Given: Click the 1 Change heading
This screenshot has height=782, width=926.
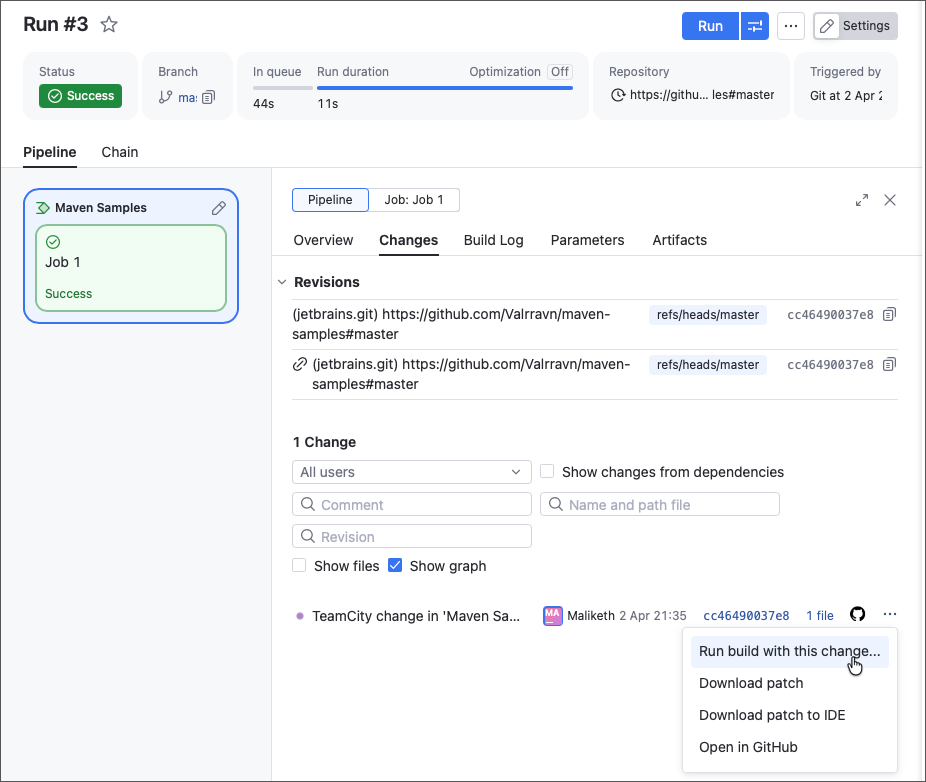Looking at the screenshot, I should (x=324, y=442).
